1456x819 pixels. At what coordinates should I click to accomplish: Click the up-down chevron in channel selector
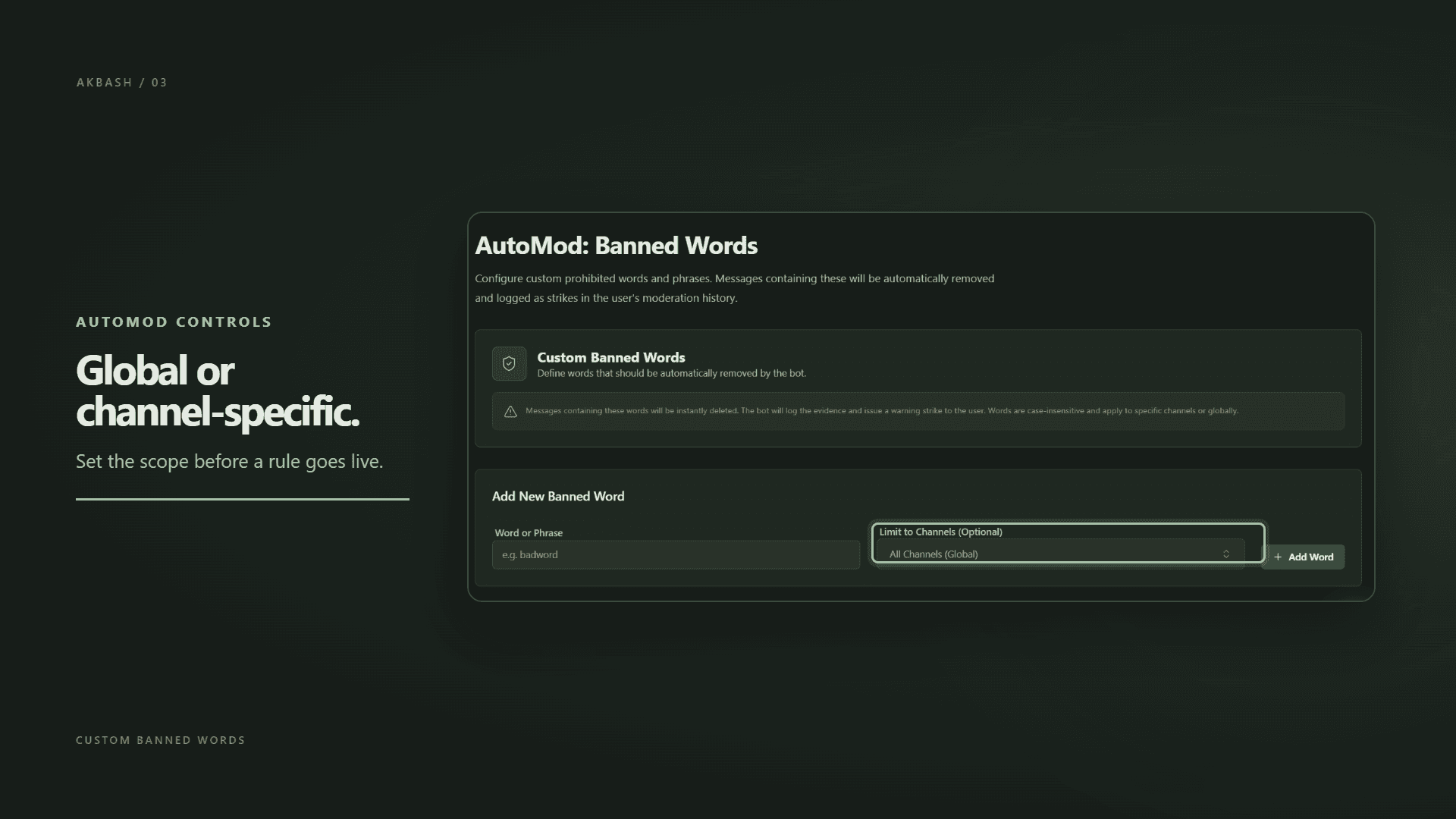1226,554
